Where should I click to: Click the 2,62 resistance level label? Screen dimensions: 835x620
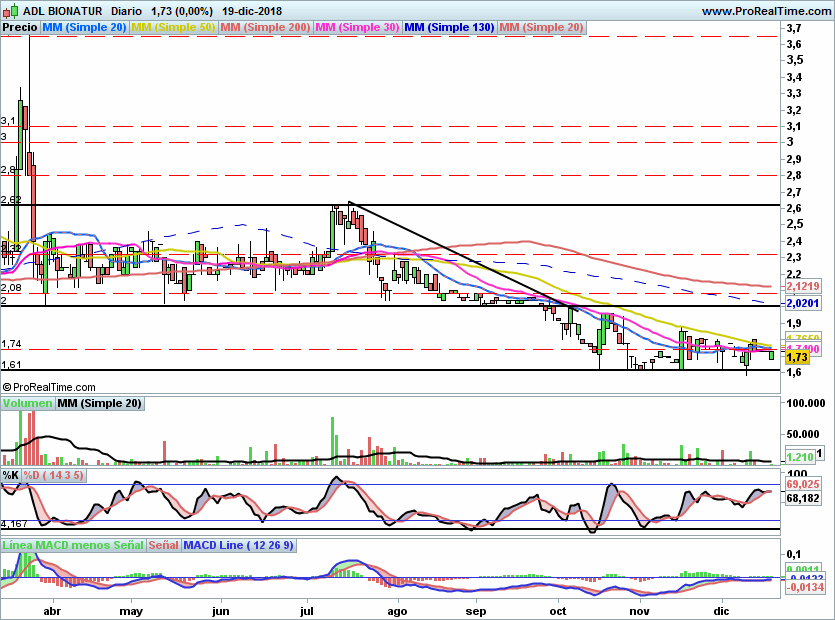coord(11,199)
